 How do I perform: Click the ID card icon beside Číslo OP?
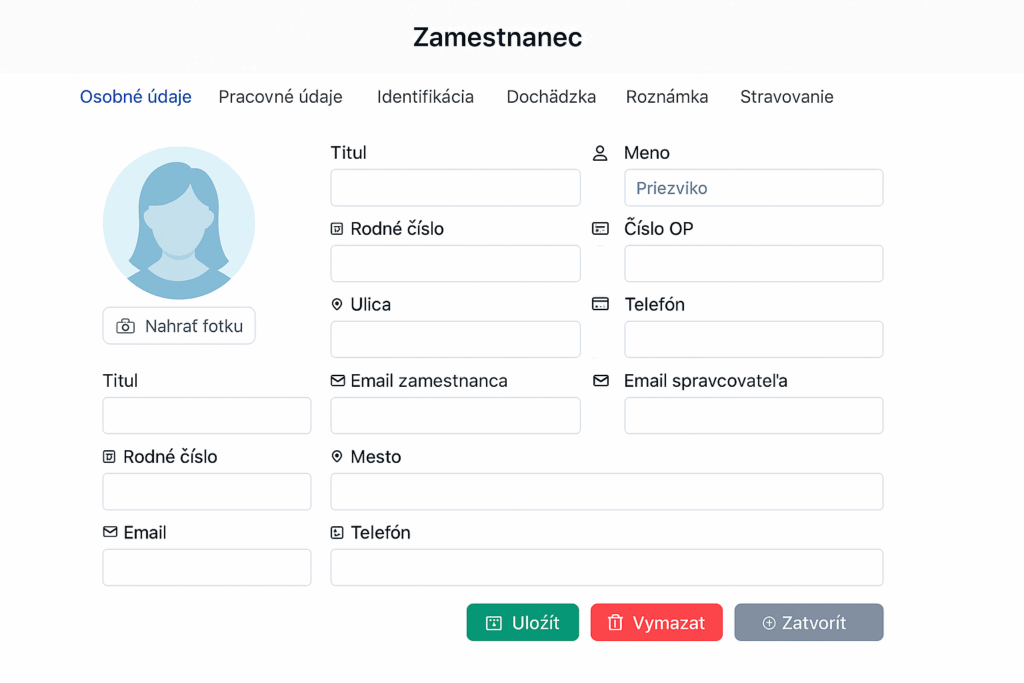600,229
